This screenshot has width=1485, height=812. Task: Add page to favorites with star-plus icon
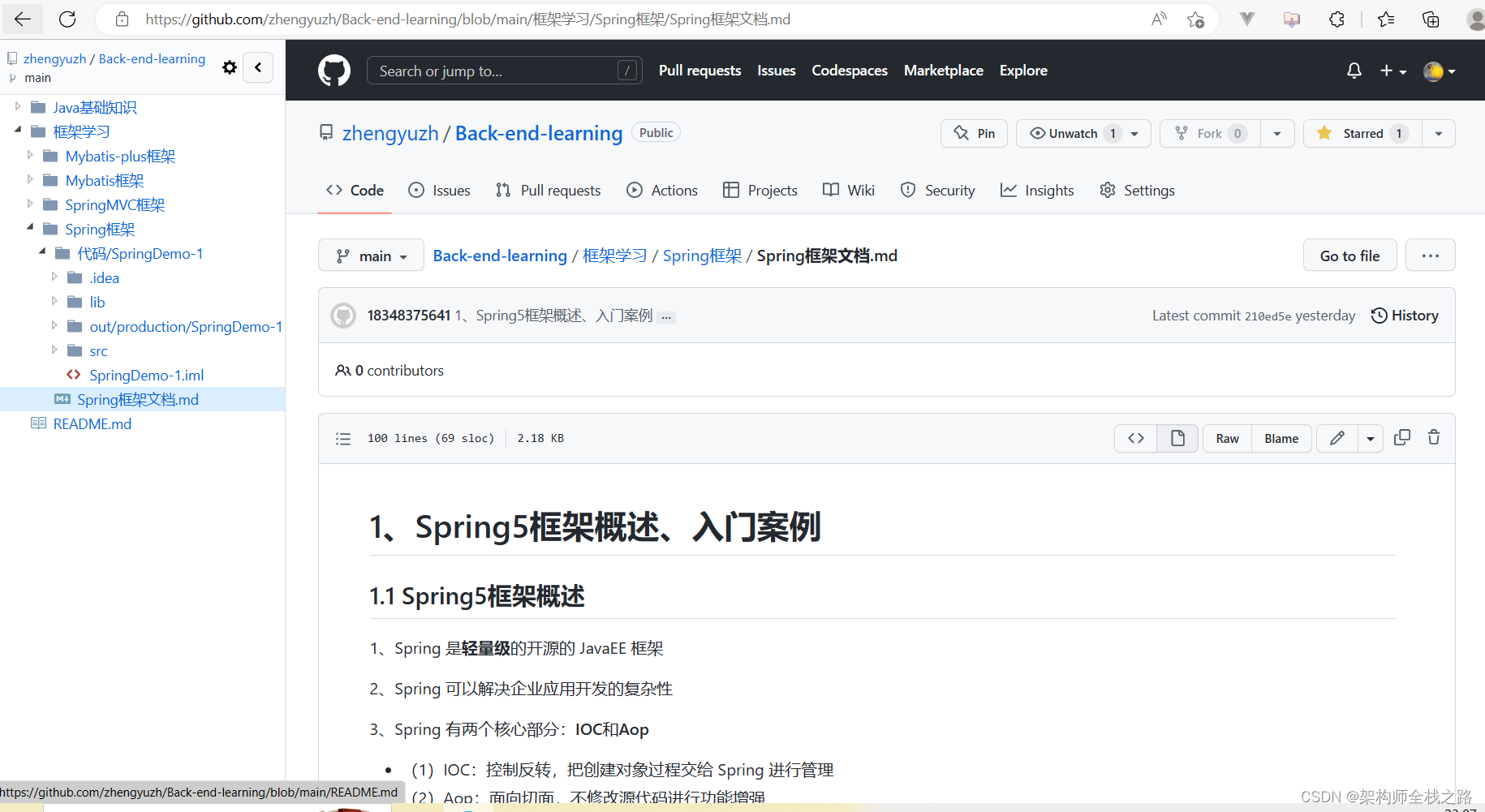pyautogui.click(x=1195, y=19)
